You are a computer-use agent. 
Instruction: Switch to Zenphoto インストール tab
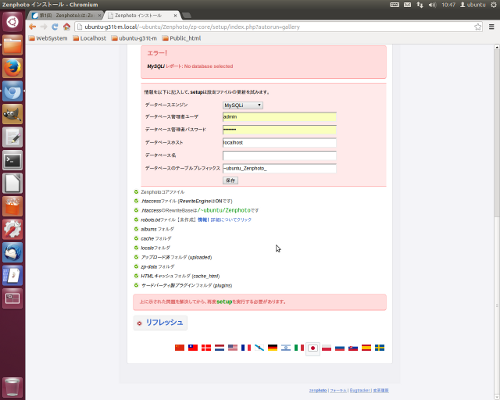143,15
